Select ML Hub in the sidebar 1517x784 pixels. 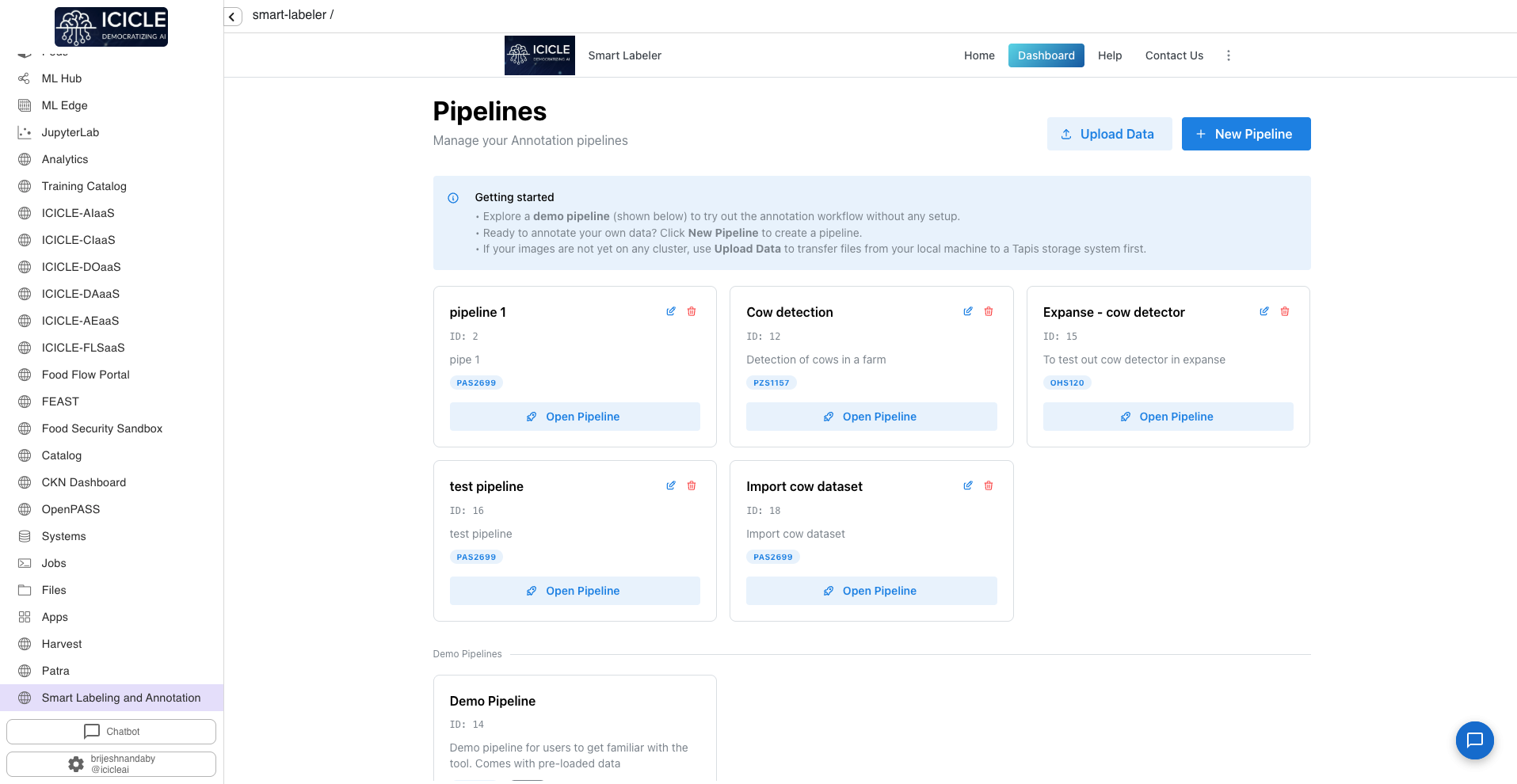point(62,78)
